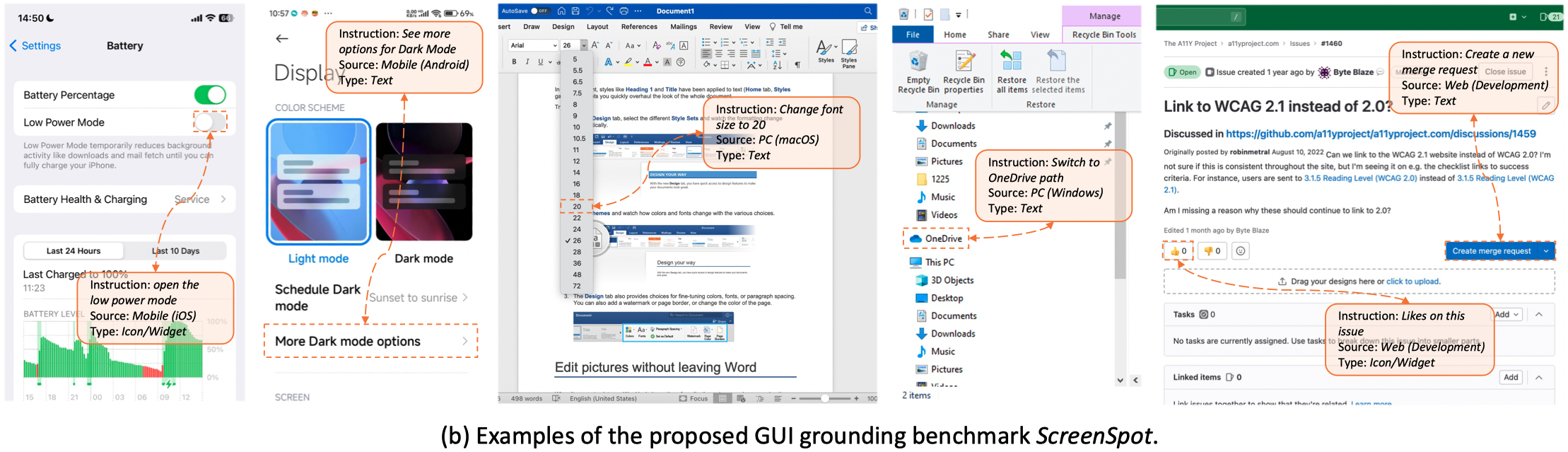Click the Print icon in Word's title bar
This screenshot has height=452, width=1568.
(624, 11)
